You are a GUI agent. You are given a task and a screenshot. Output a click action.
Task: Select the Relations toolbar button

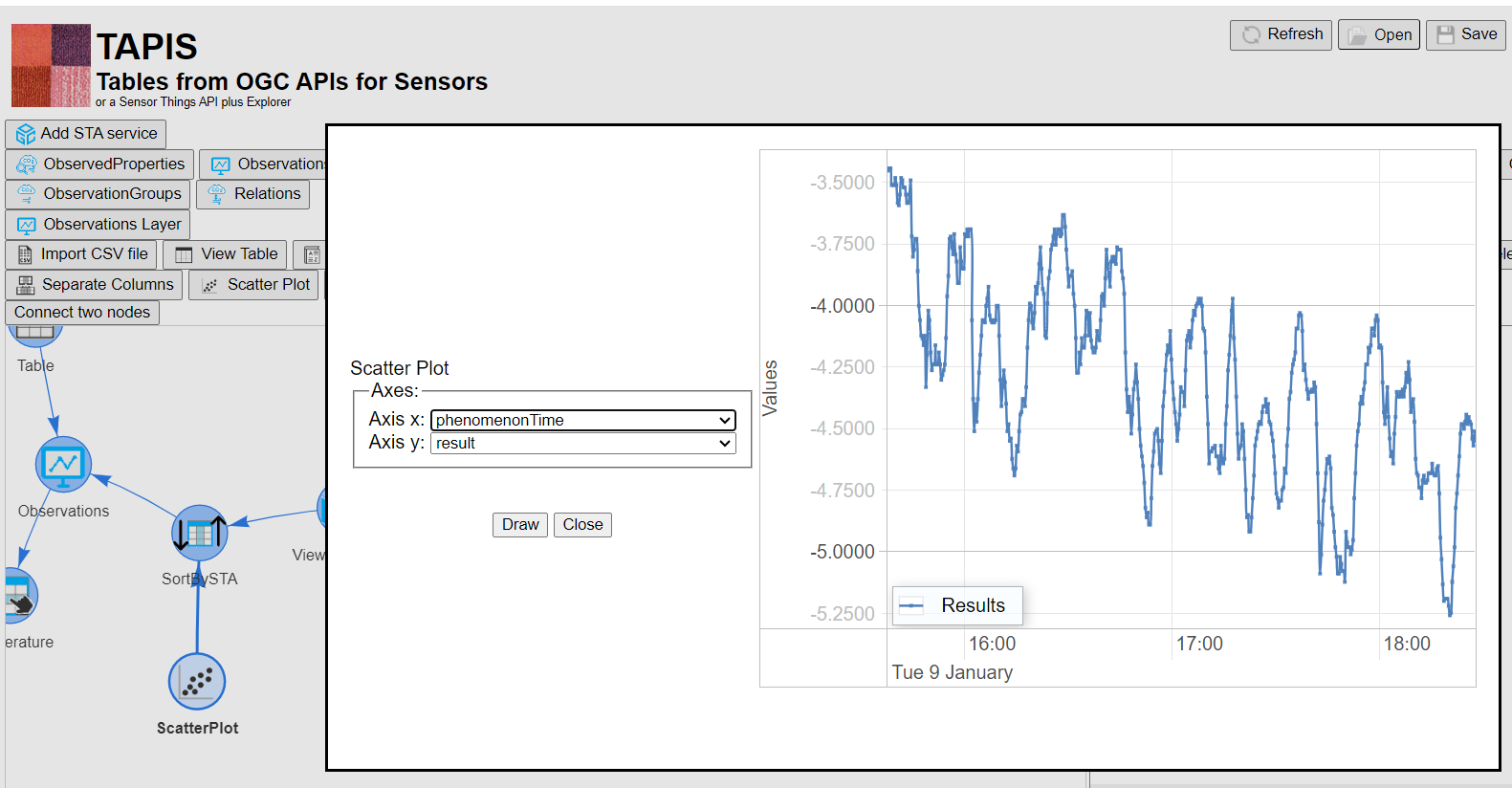pos(253,194)
